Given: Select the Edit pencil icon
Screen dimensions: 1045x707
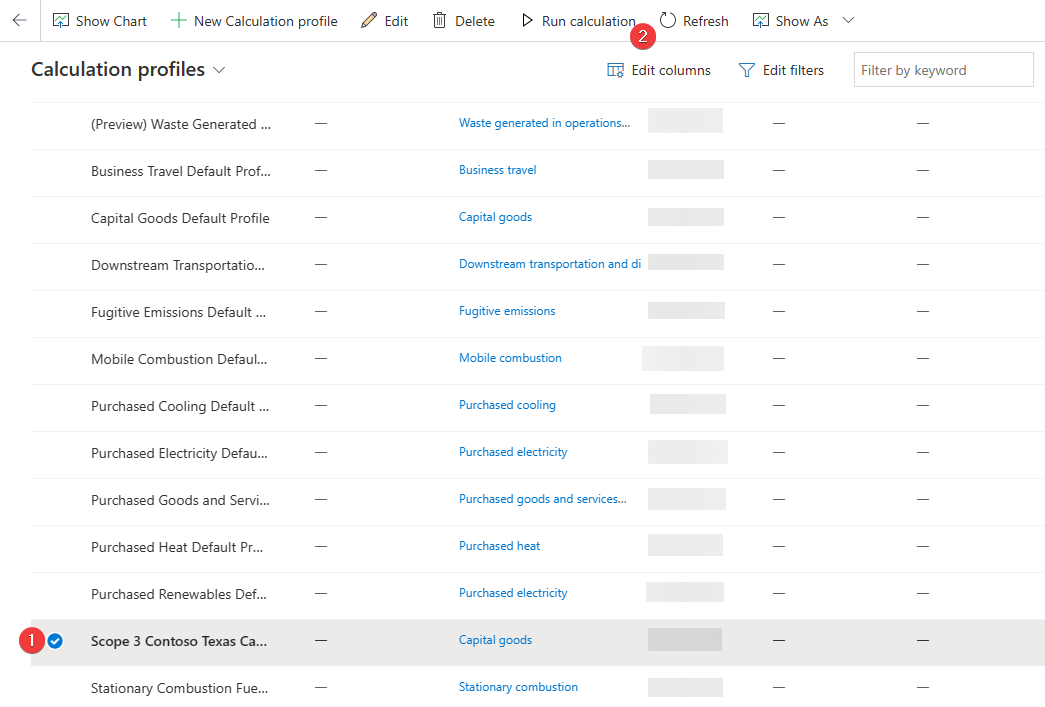Looking at the screenshot, I should pyautogui.click(x=367, y=20).
